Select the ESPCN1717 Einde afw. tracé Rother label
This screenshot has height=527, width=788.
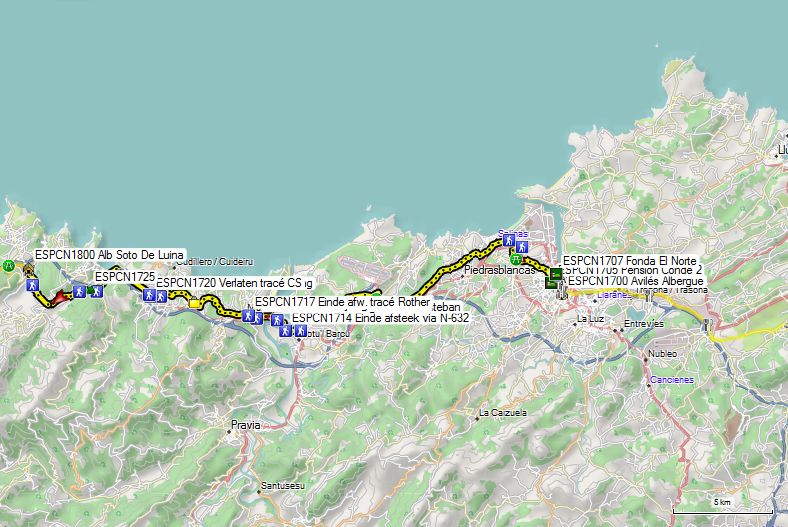click(x=342, y=302)
